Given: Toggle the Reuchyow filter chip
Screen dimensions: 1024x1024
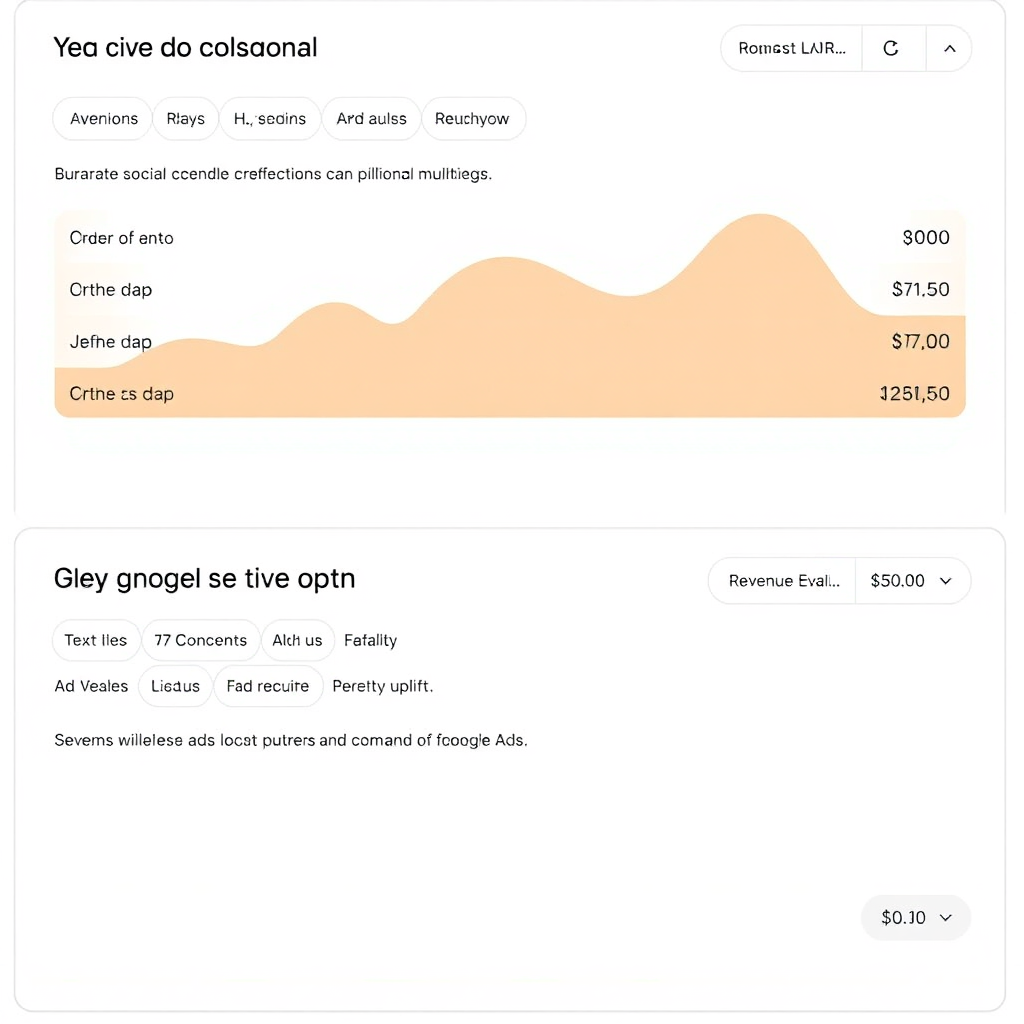Looking at the screenshot, I should click(x=473, y=118).
